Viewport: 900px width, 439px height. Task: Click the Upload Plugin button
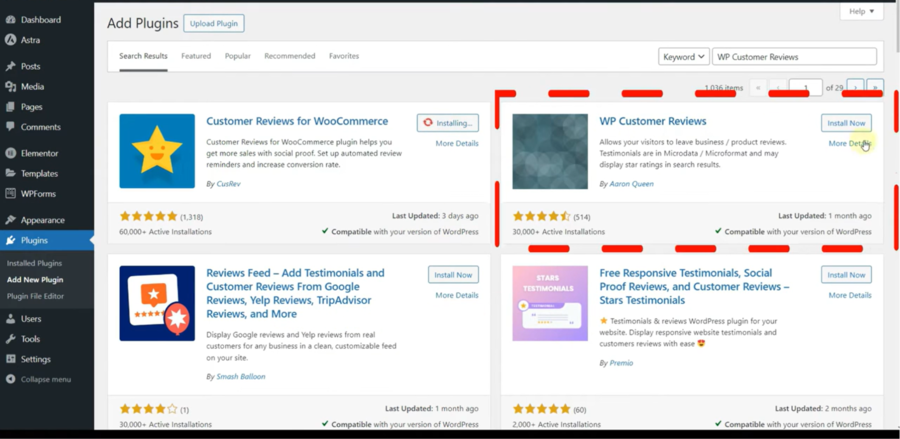click(214, 24)
